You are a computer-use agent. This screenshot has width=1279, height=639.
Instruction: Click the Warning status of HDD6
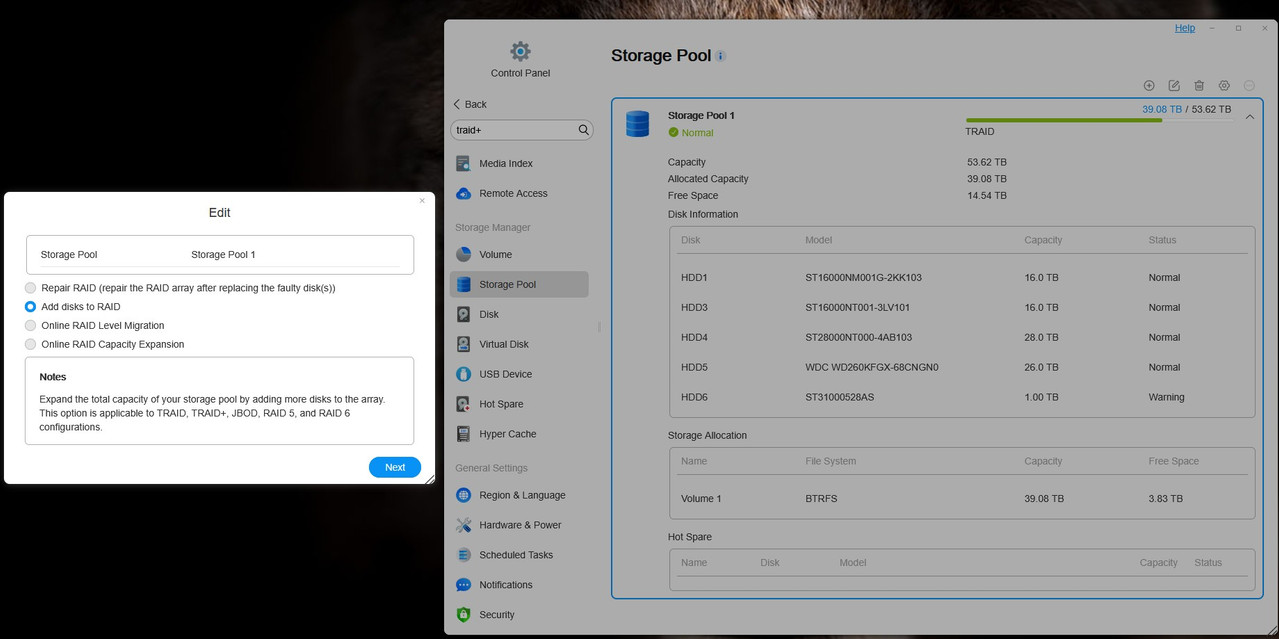pyautogui.click(x=1166, y=397)
